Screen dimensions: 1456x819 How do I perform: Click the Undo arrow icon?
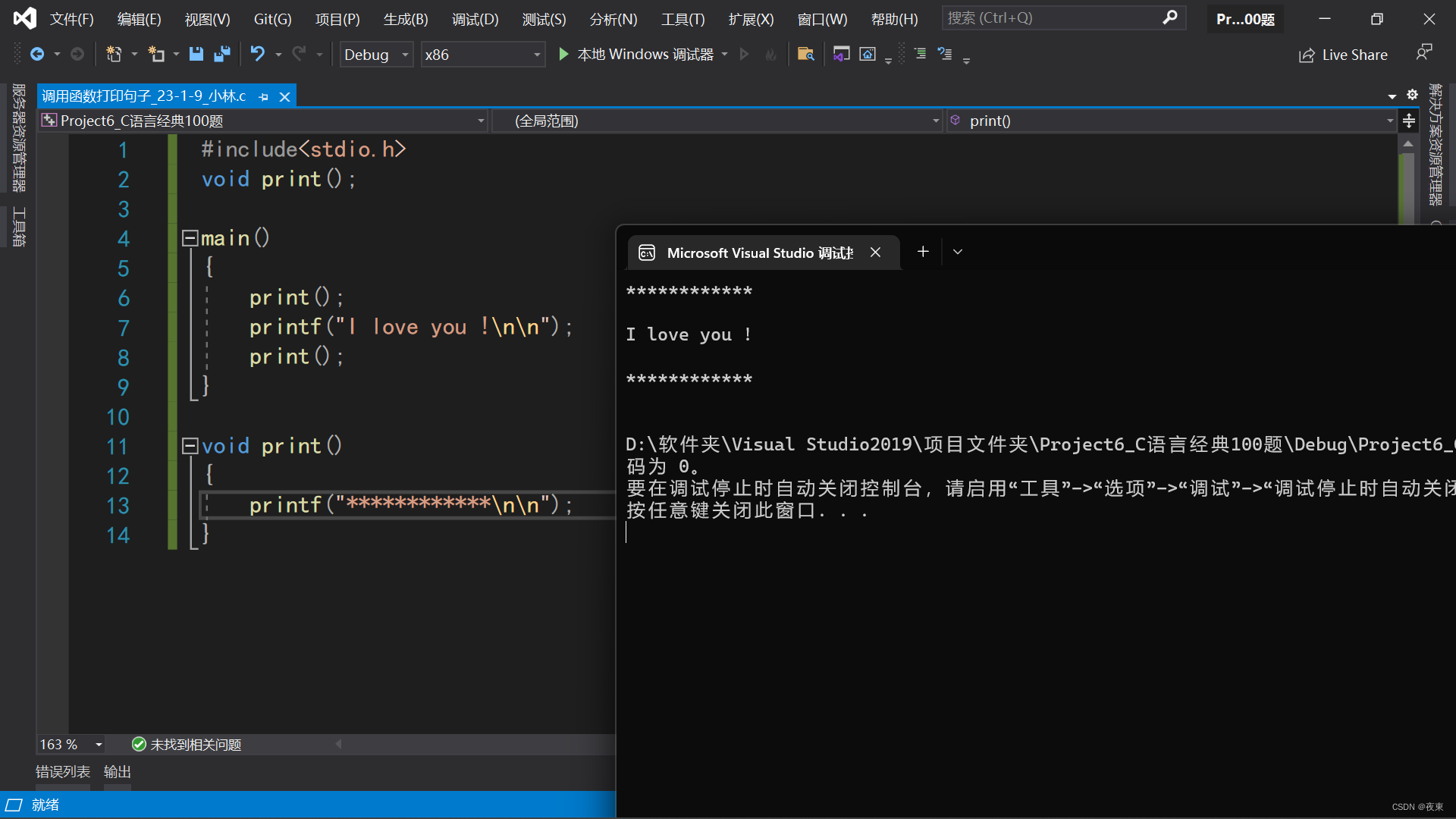[258, 54]
